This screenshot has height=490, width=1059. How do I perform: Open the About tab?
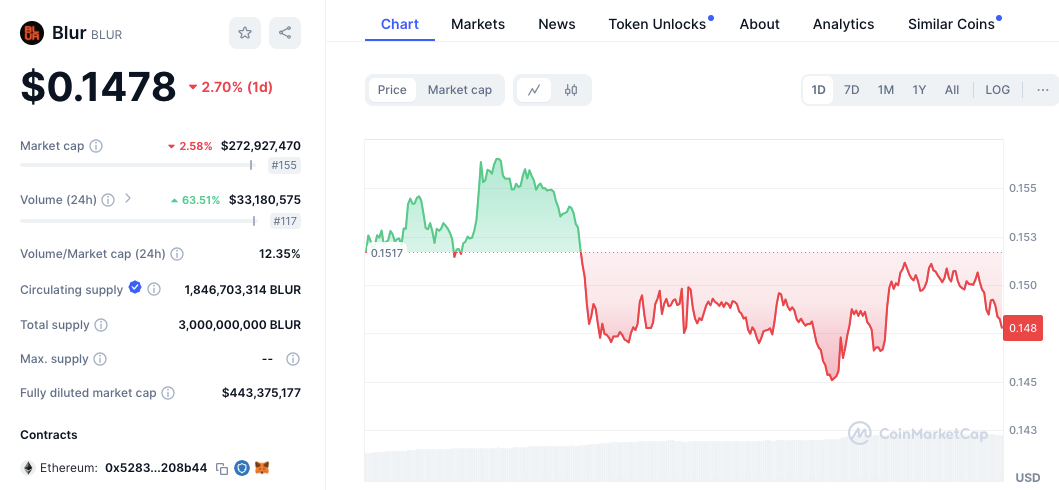click(x=760, y=24)
